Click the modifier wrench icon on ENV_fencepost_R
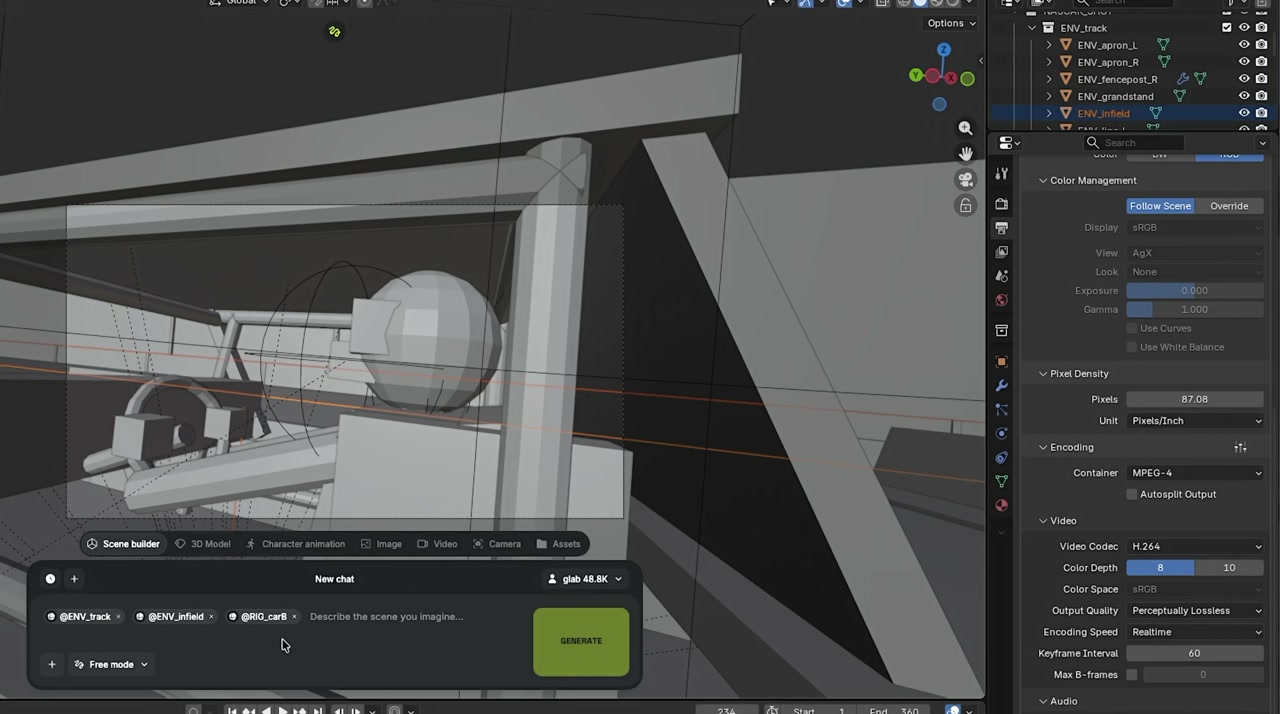Image resolution: width=1280 pixels, height=714 pixels. 1183,79
